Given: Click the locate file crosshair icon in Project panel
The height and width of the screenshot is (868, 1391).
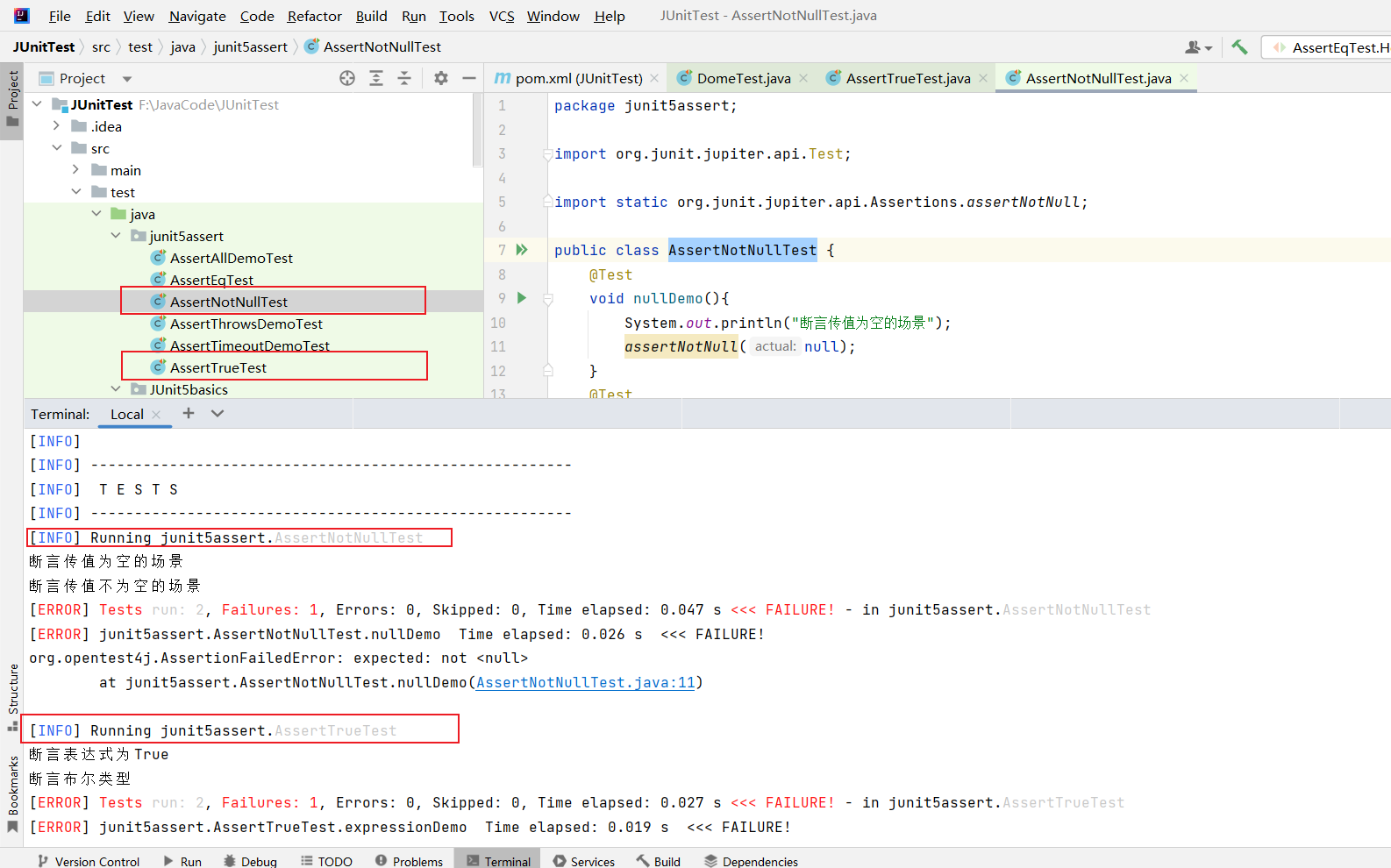Looking at the screenshot, I should 347,79.
